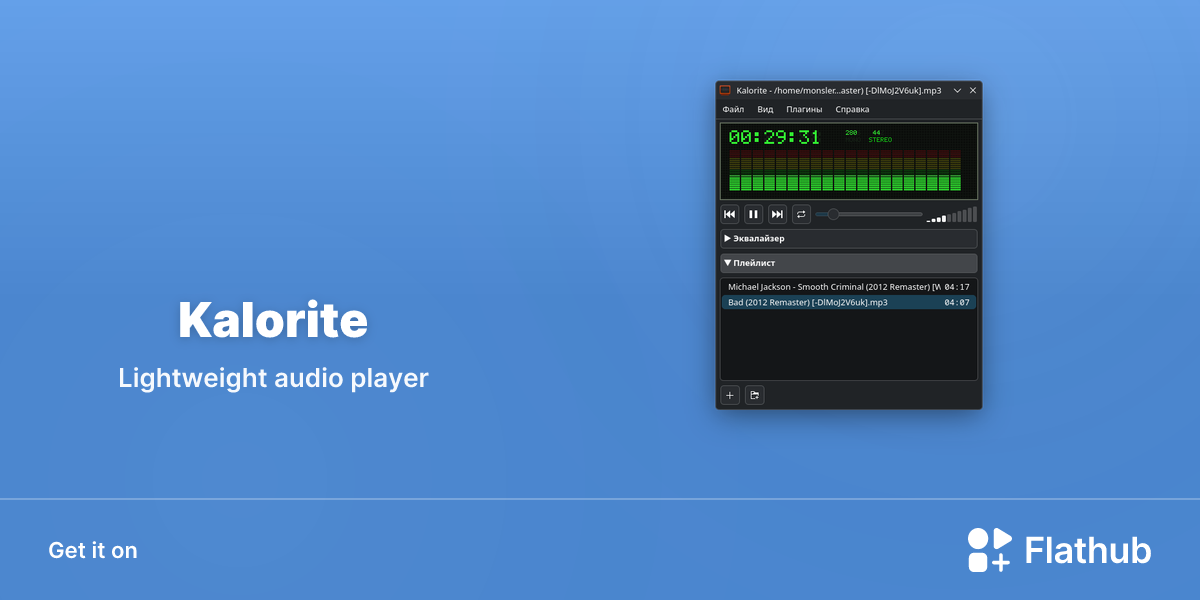Open the Файл menu
1200x600 pixels.
[733, 109]
